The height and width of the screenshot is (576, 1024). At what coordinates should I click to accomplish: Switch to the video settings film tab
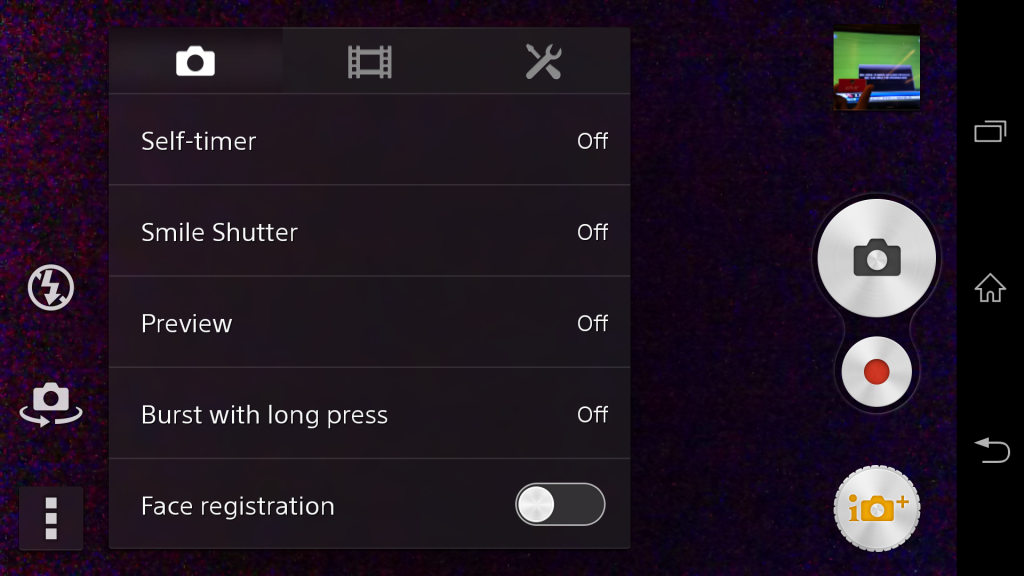(x=370, y=61)
